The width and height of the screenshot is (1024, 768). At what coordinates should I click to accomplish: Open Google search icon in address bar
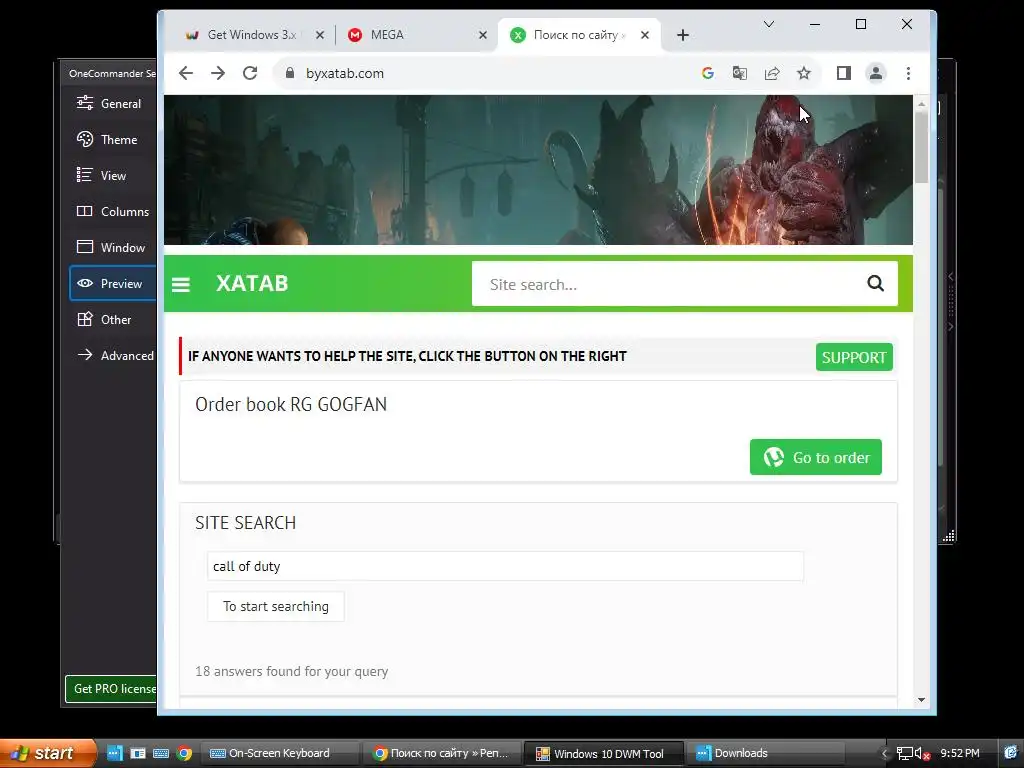[708, 73]
